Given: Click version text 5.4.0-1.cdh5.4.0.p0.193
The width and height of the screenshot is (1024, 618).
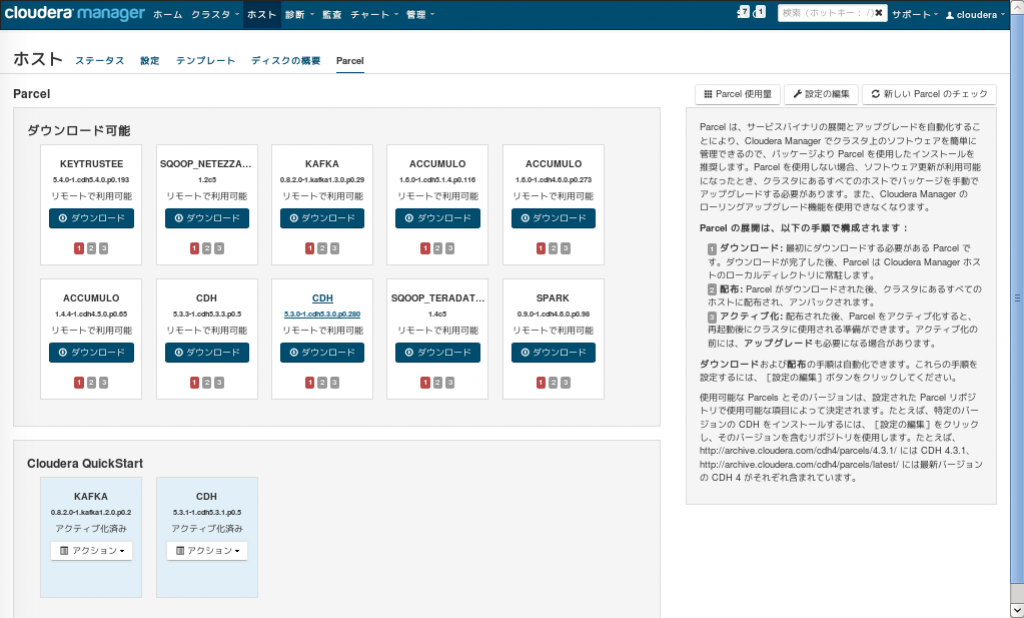Looking at the screenshot, I should tap(91, 180).
